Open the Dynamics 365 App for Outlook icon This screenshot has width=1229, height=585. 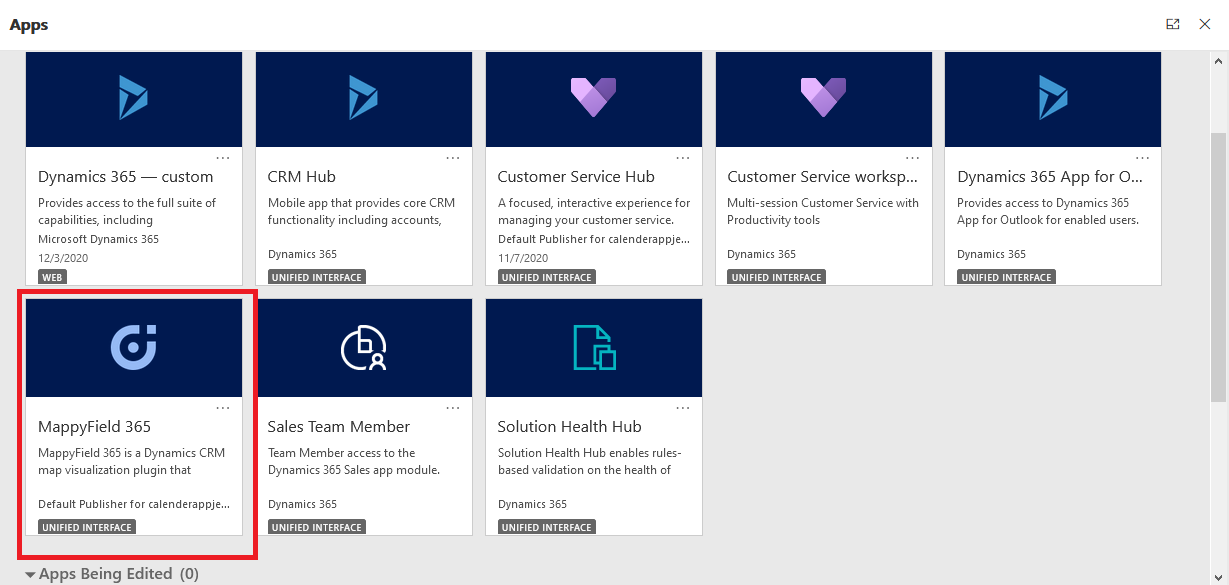1052,99
